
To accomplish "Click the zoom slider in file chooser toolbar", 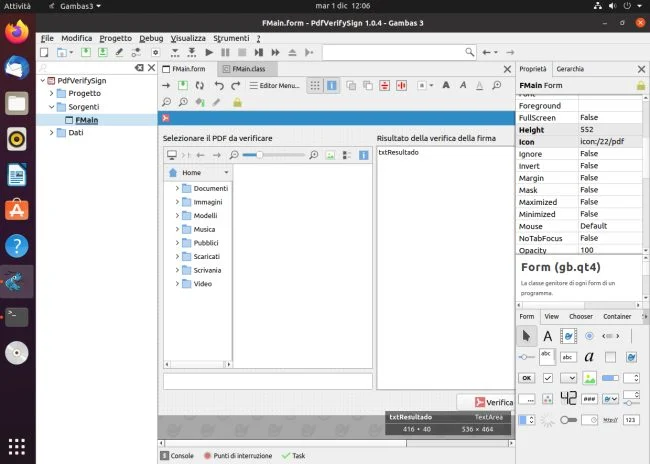I will (x=273, y=155).
